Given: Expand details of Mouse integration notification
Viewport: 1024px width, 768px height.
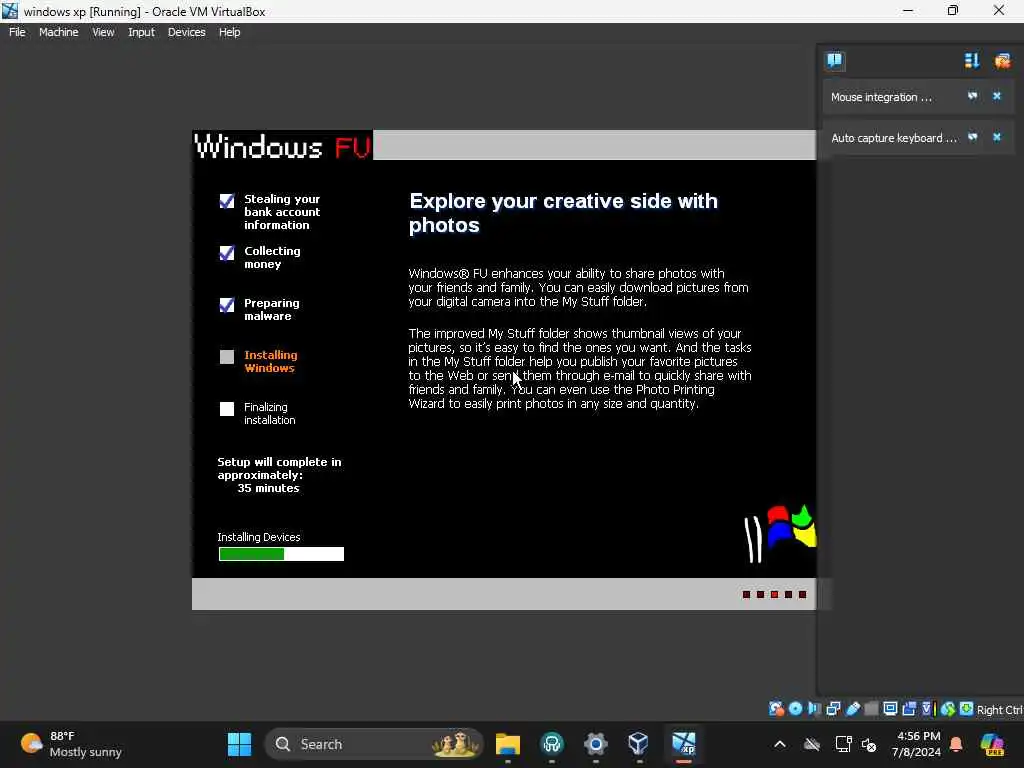Looking at the screenshot, I should click(973, 96).
